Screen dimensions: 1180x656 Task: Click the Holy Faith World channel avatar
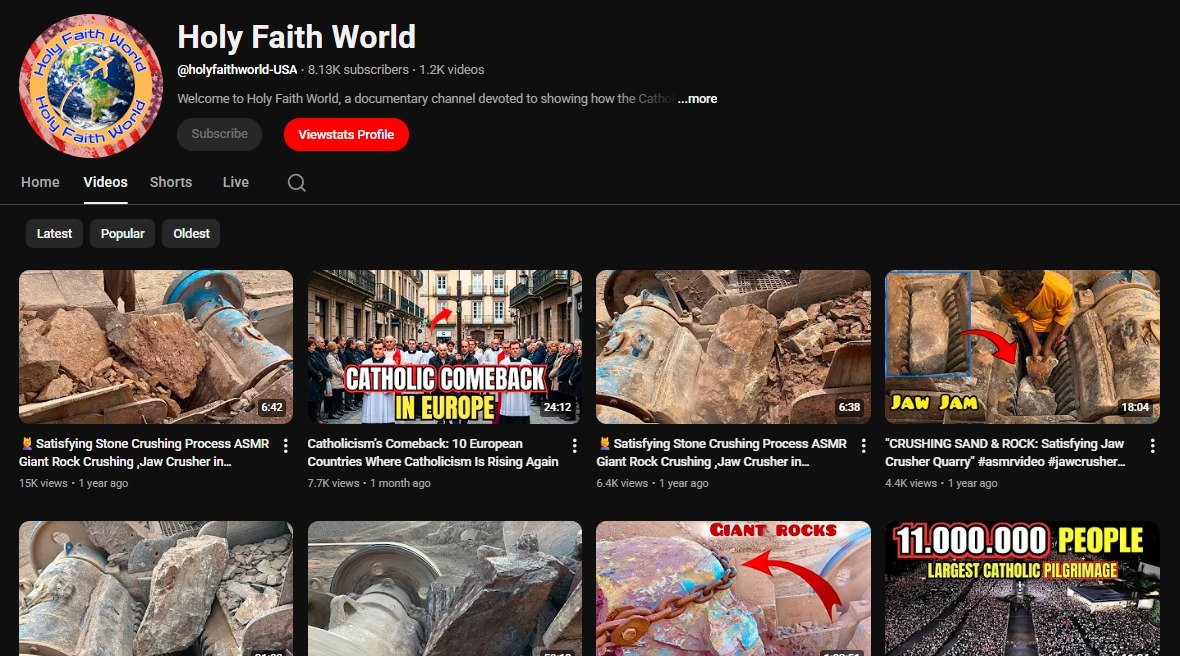[91, 86]
